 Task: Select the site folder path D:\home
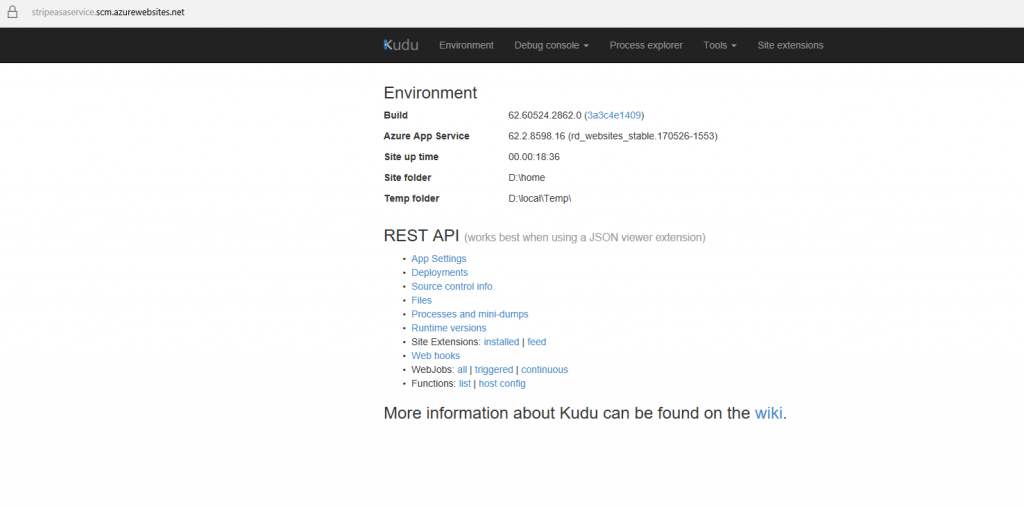click(526, 178)
